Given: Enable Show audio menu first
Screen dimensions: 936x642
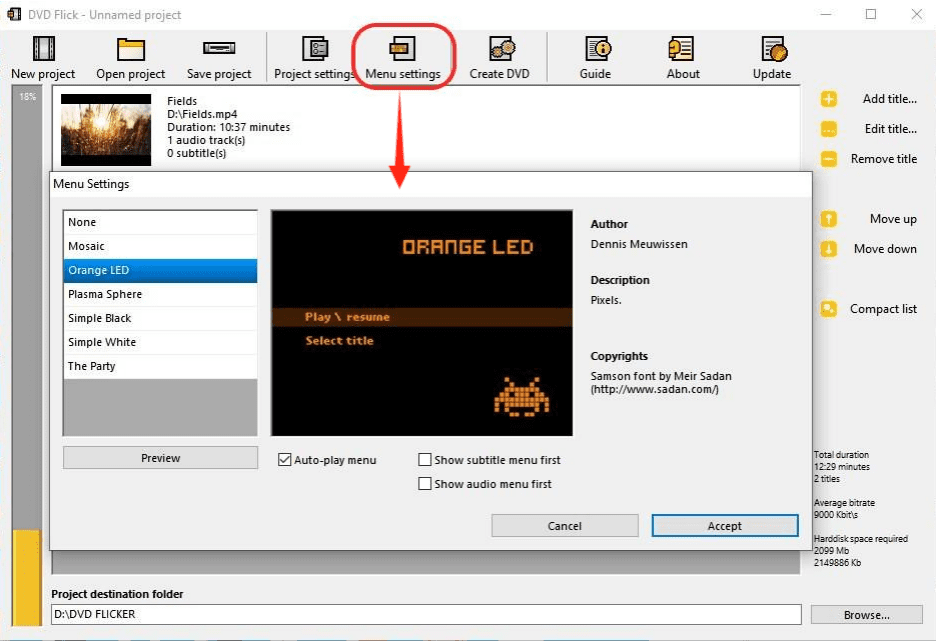Looking at the screenshot, I should tap(426, 484).
